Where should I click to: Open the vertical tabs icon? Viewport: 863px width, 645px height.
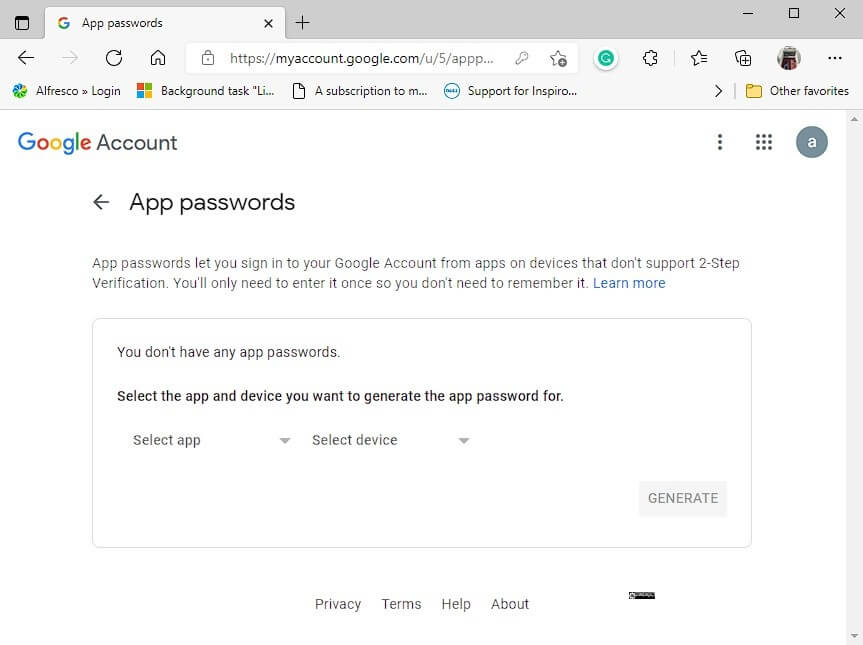[22, 23]
